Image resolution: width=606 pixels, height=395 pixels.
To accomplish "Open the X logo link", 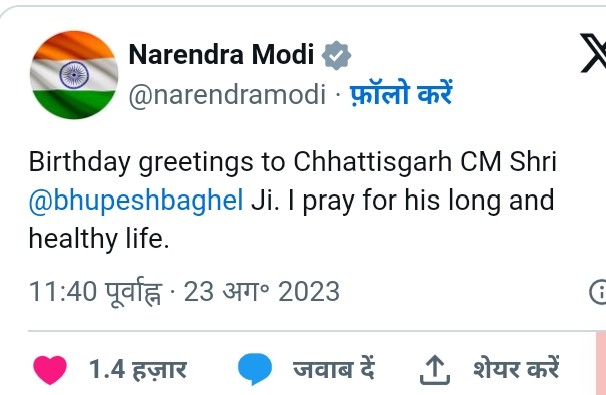I will click(594, 53).
